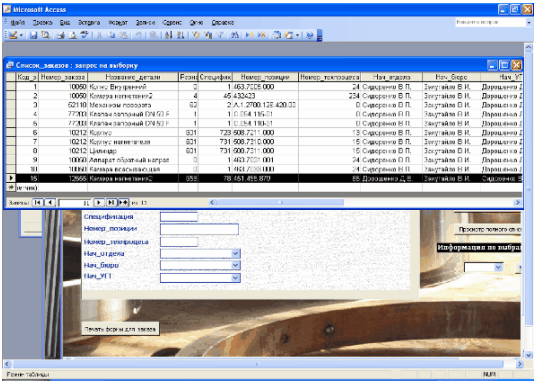Click the Help question mark icon
This screenshot has width=536, height=383.
pyautogui.click(x=310, y=35)
